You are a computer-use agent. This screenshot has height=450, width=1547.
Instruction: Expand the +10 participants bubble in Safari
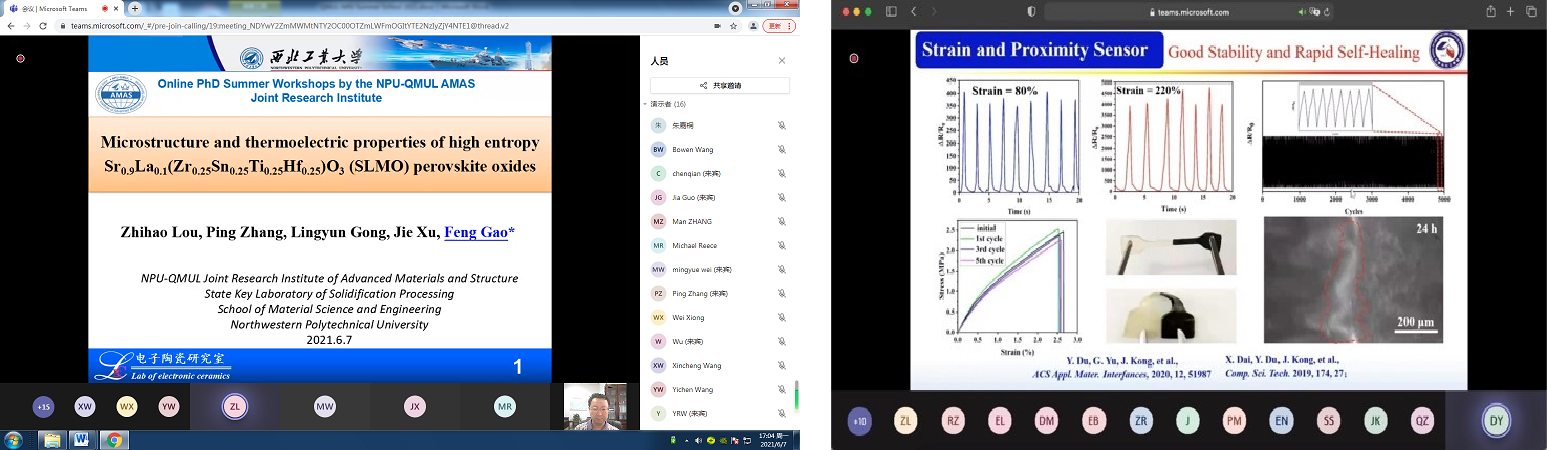pyautogui.click(x=859, y=421)
